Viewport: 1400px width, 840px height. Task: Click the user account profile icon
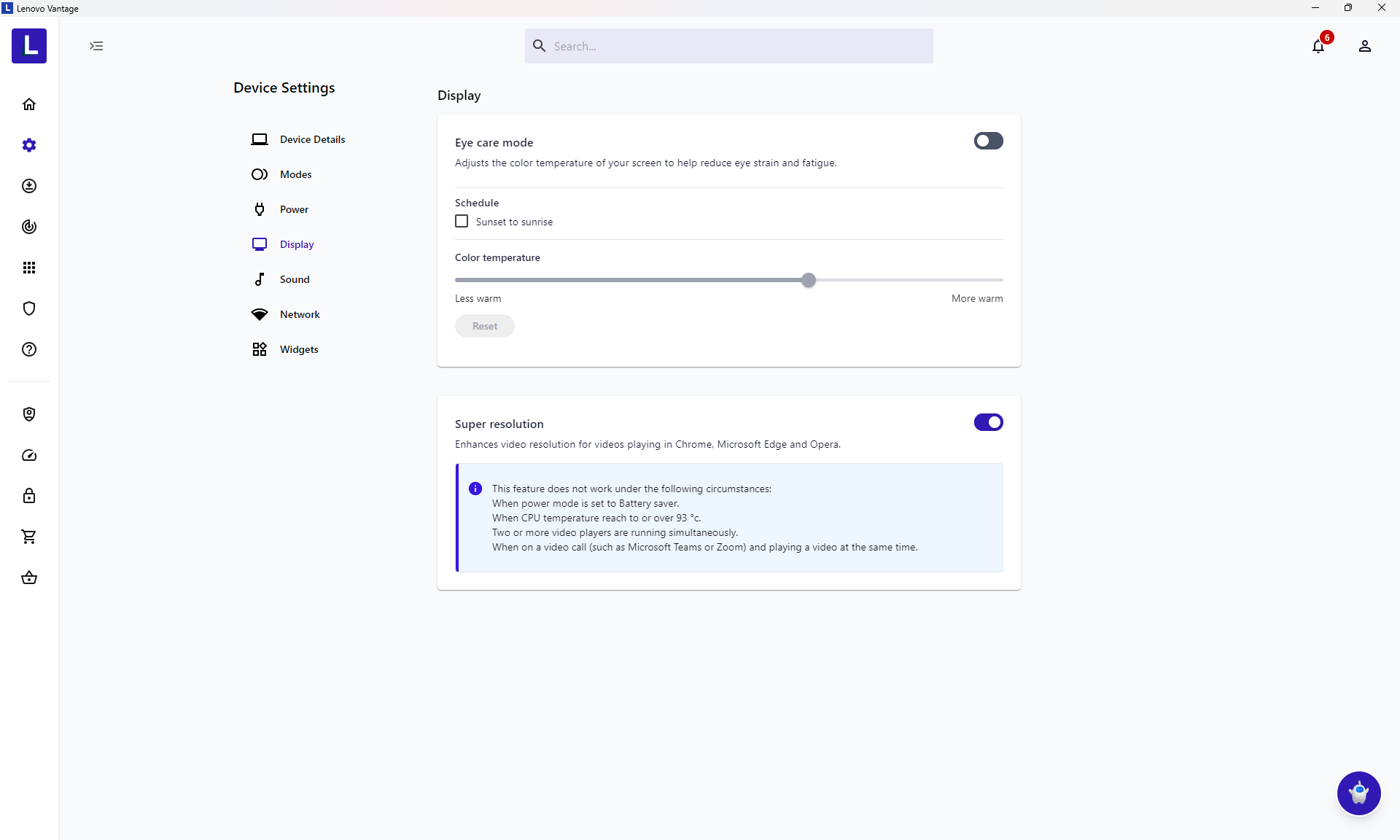pyautogui.click(x=1365, y=46)
